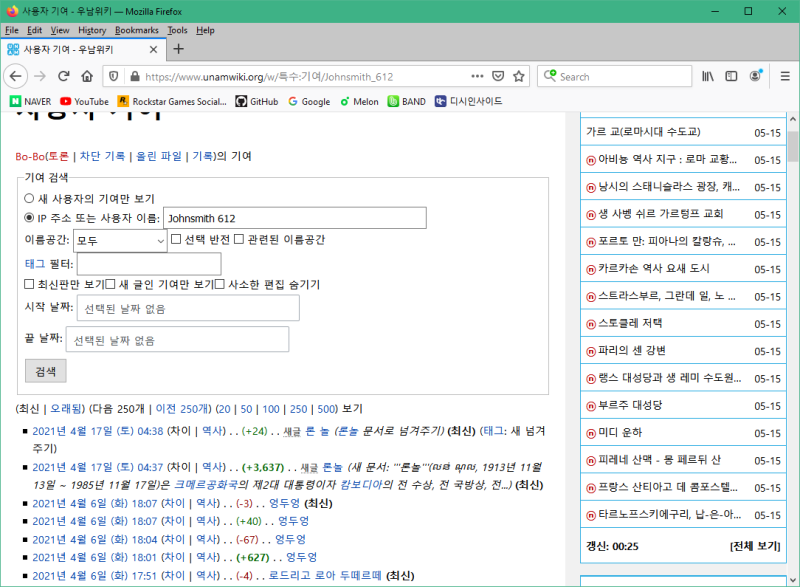Open the History menu

pyautogui.click(x=92, y=30)
